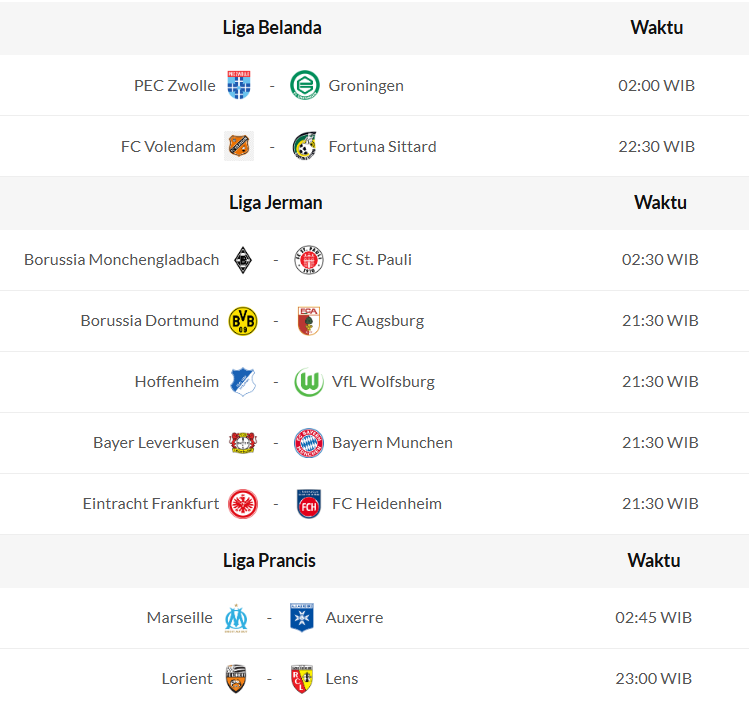Click the Groningen club crest

click(304, 85)
